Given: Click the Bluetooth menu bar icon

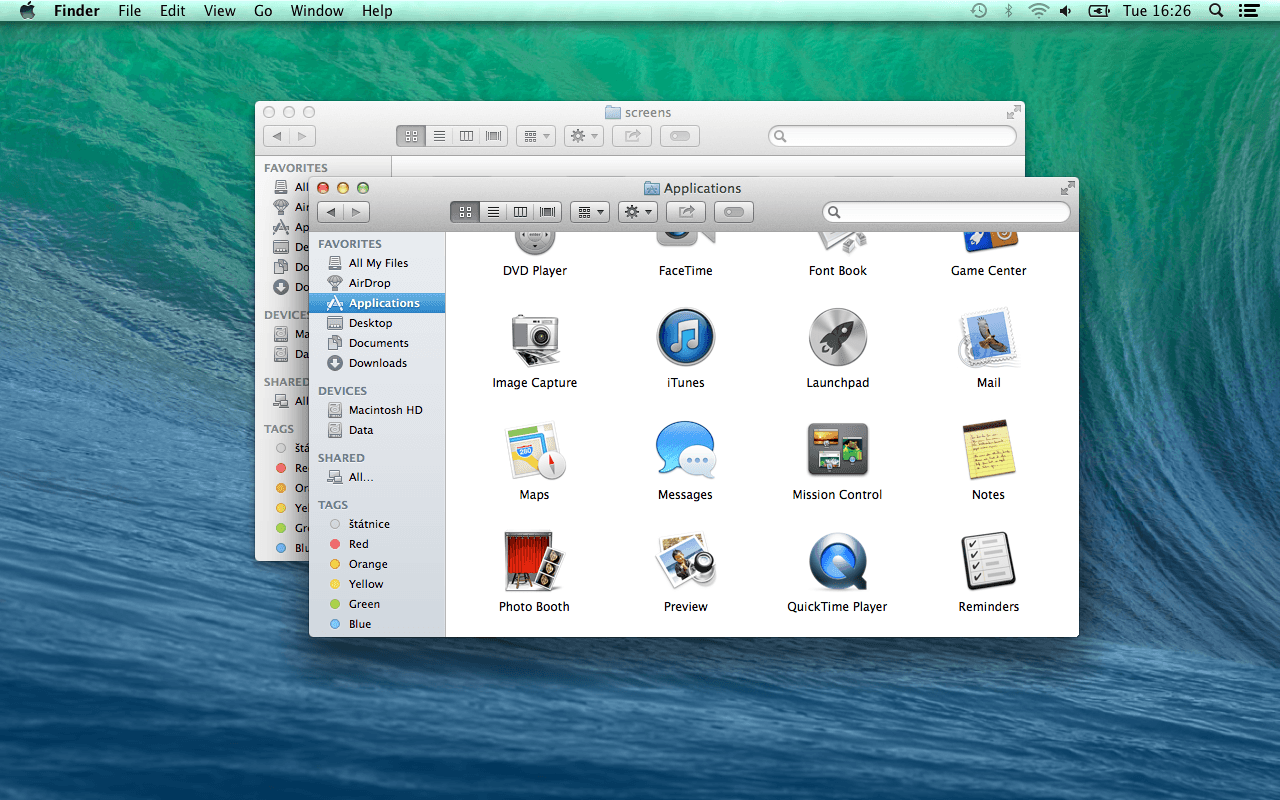Looking at the screenshot, I should (x=1009, y=11).
